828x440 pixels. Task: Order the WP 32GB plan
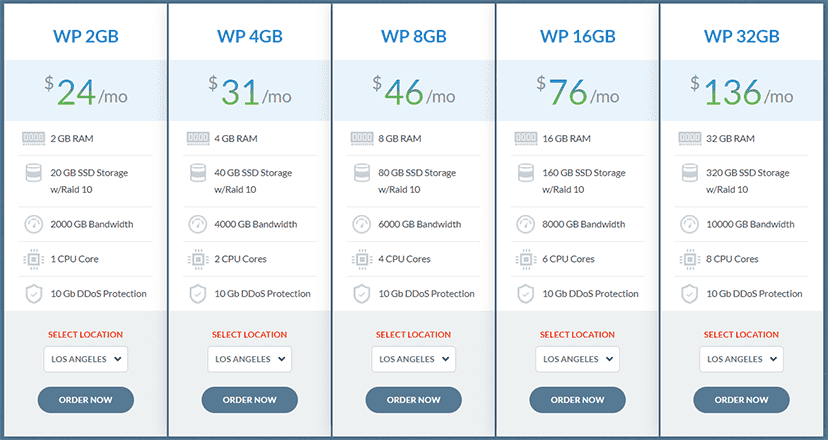(741, 400)
